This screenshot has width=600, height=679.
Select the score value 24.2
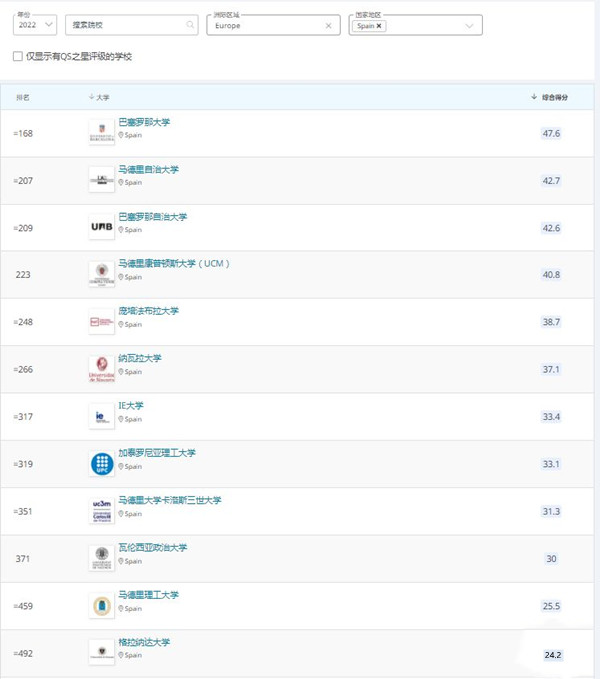[x=553, y=655]
